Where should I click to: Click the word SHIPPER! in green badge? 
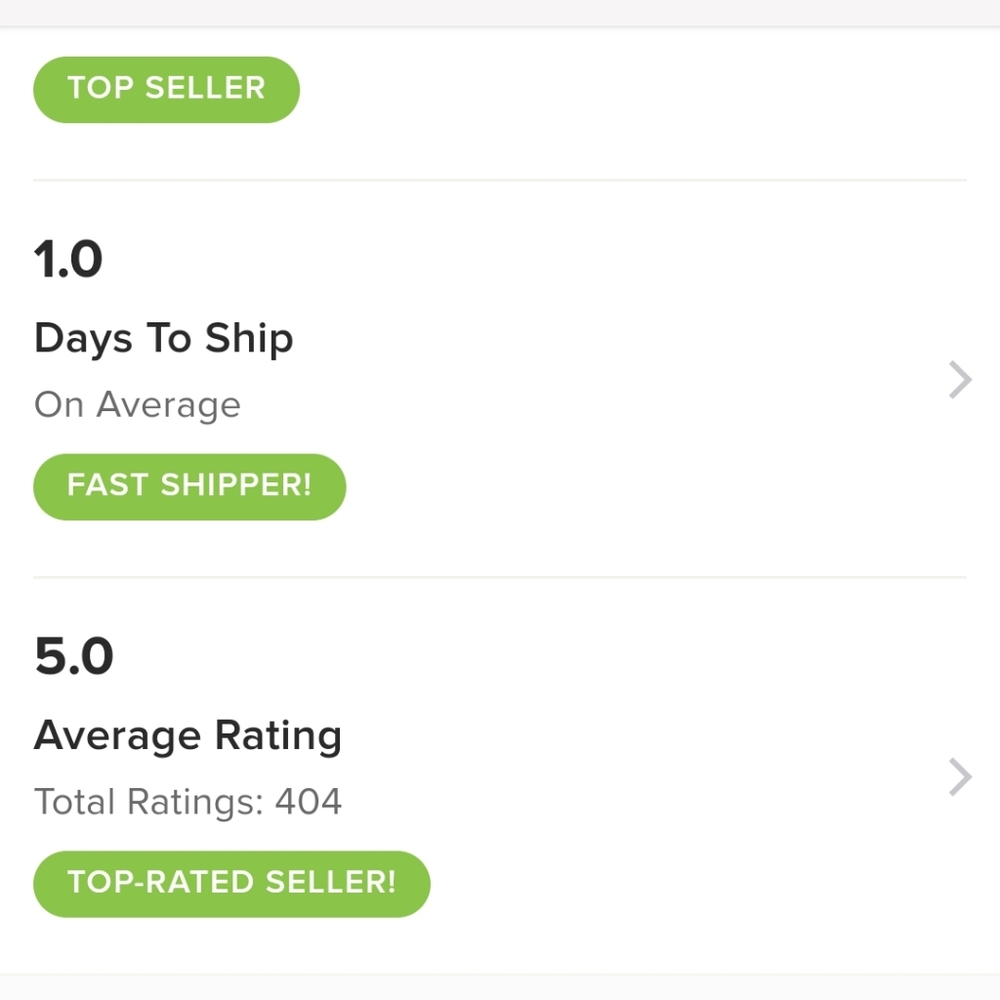click(236, 486)
